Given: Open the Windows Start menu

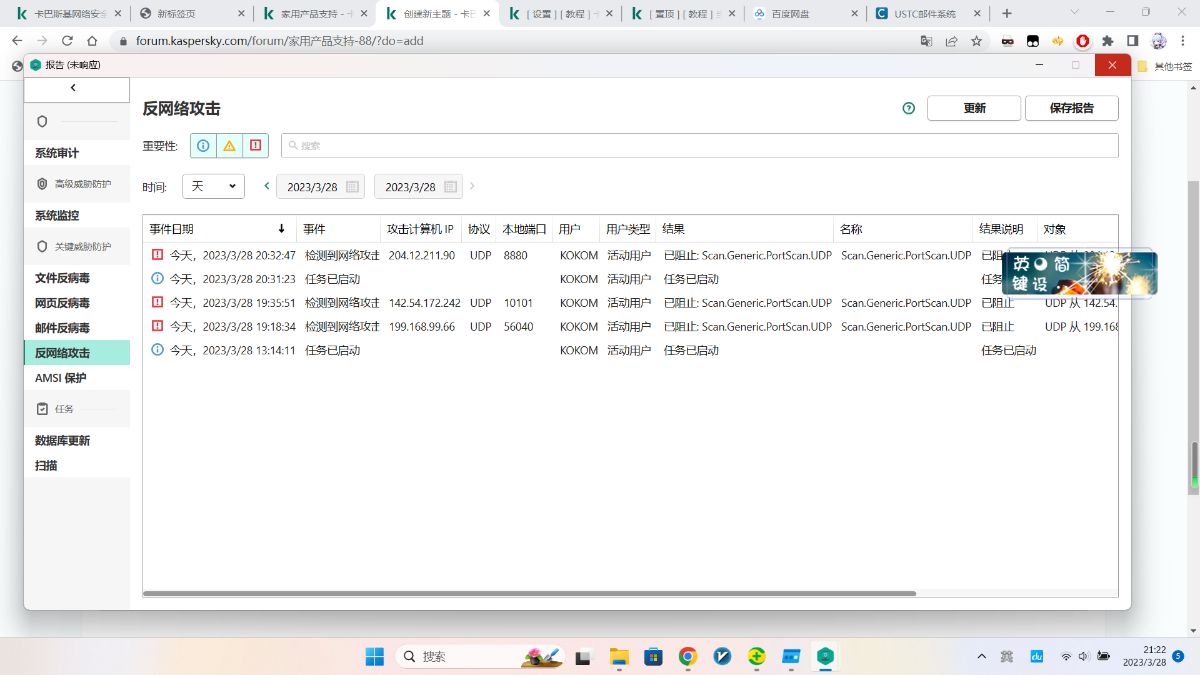Looking at the screenshot, I should 374,657.
